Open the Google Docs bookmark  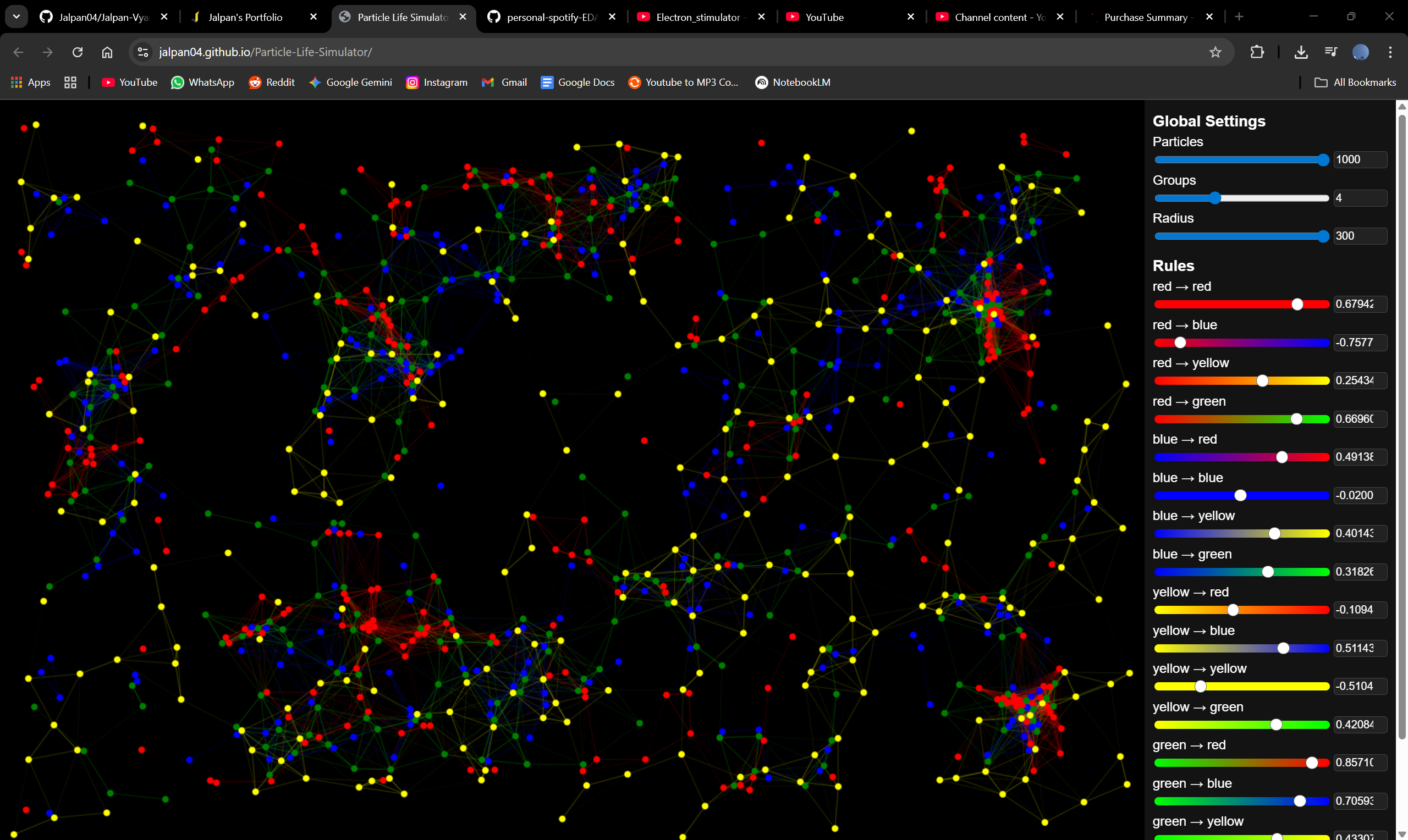[577, 82]
